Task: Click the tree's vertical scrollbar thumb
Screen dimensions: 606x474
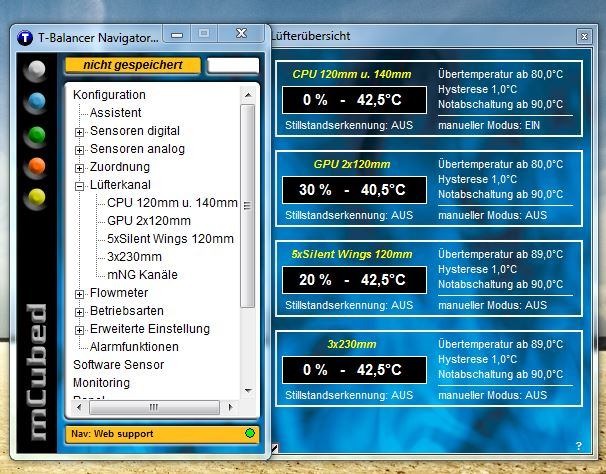Action: (x=247, y=206)
